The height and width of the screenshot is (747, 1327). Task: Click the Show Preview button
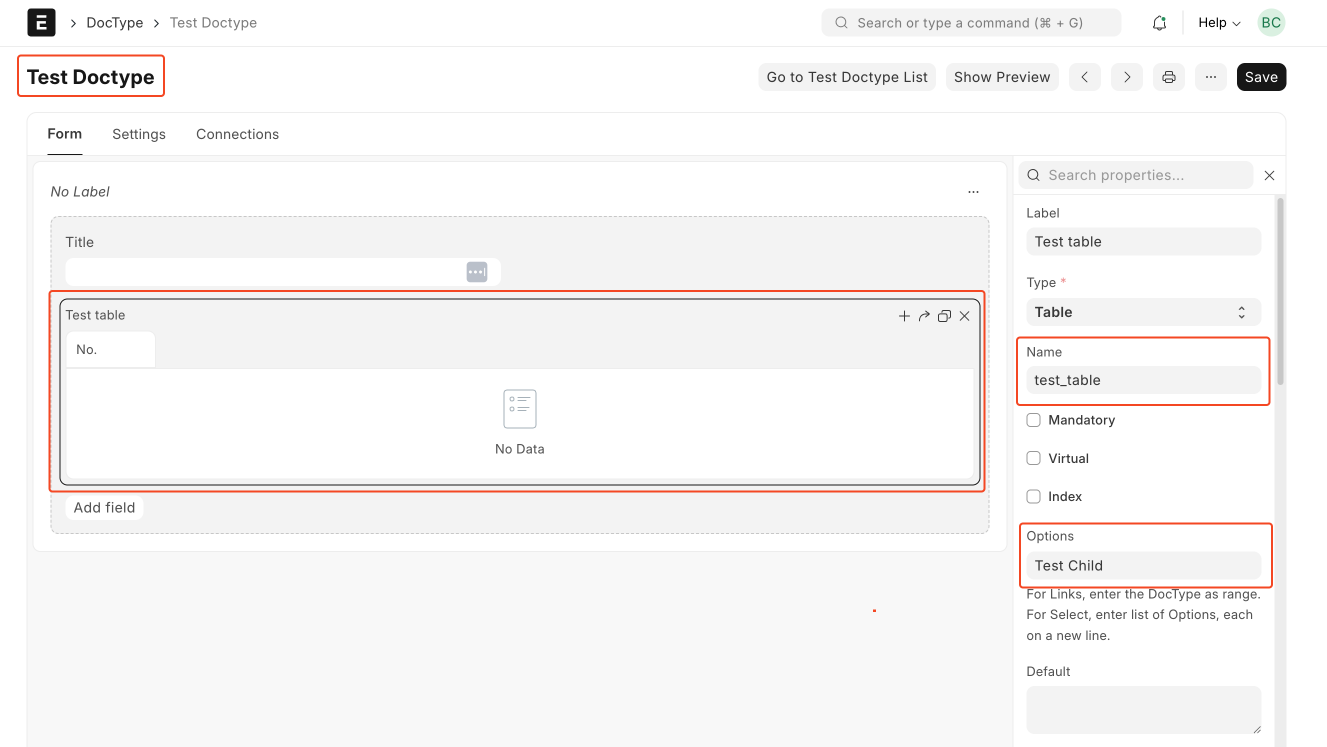click(1002, 77)
